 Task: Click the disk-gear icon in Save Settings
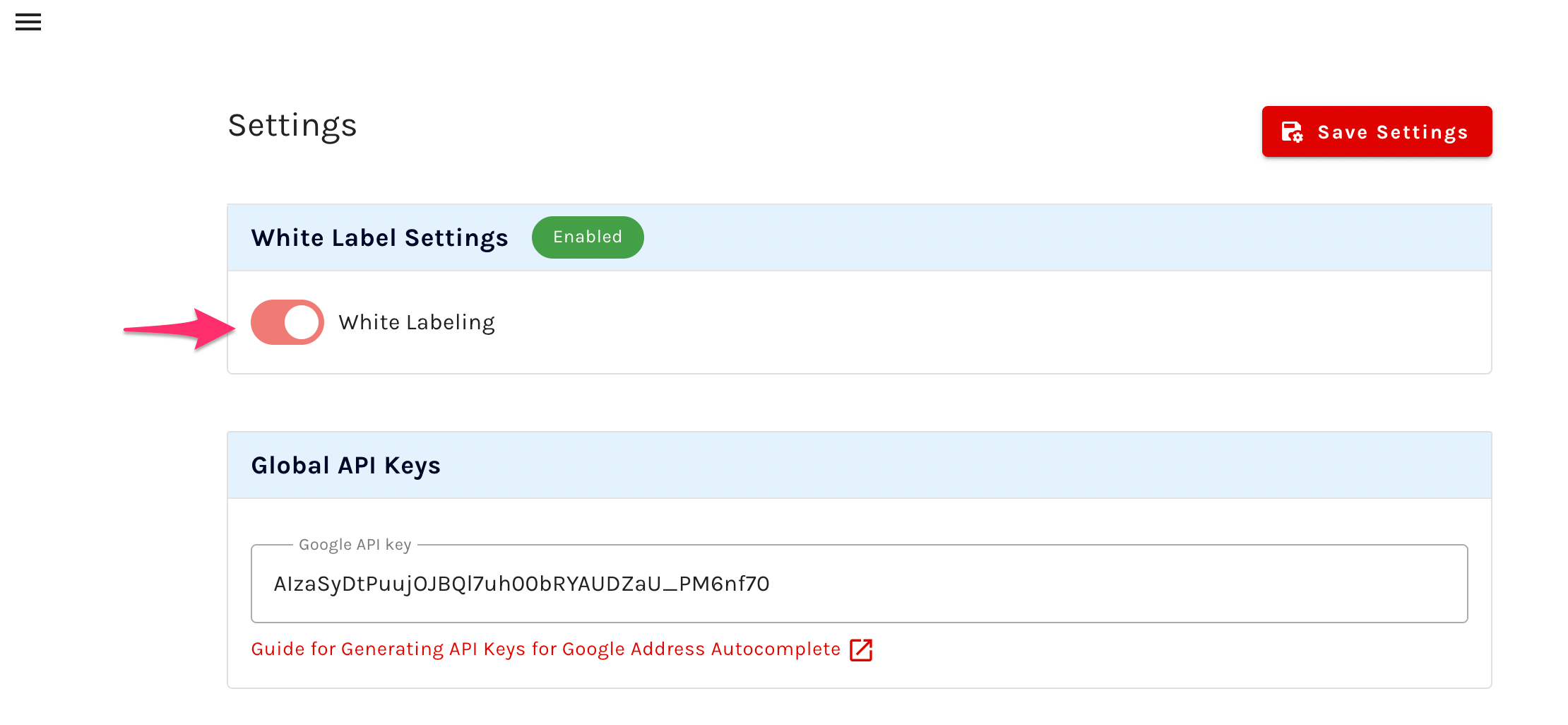tap(1292, 132)
